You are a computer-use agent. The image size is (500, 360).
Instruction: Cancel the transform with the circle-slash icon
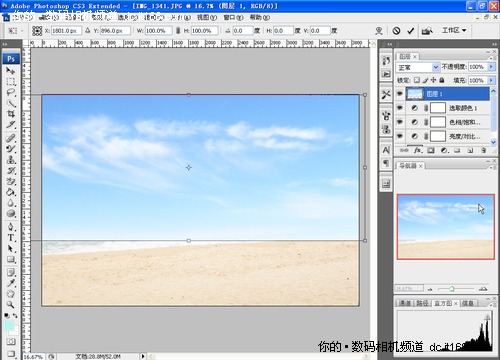tap(396, 31)
